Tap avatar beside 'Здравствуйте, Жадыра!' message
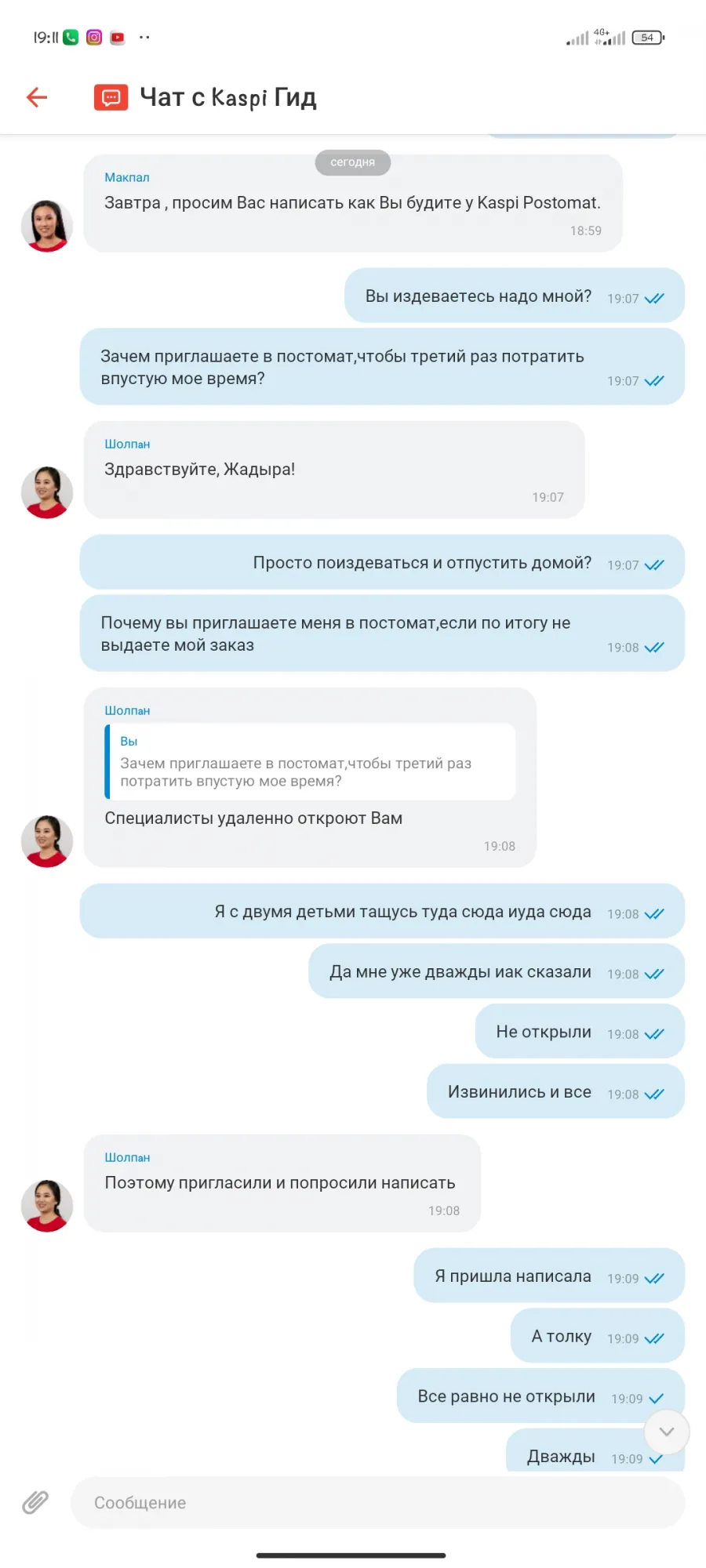This screenshot has width=706, height=1568. 47,492
